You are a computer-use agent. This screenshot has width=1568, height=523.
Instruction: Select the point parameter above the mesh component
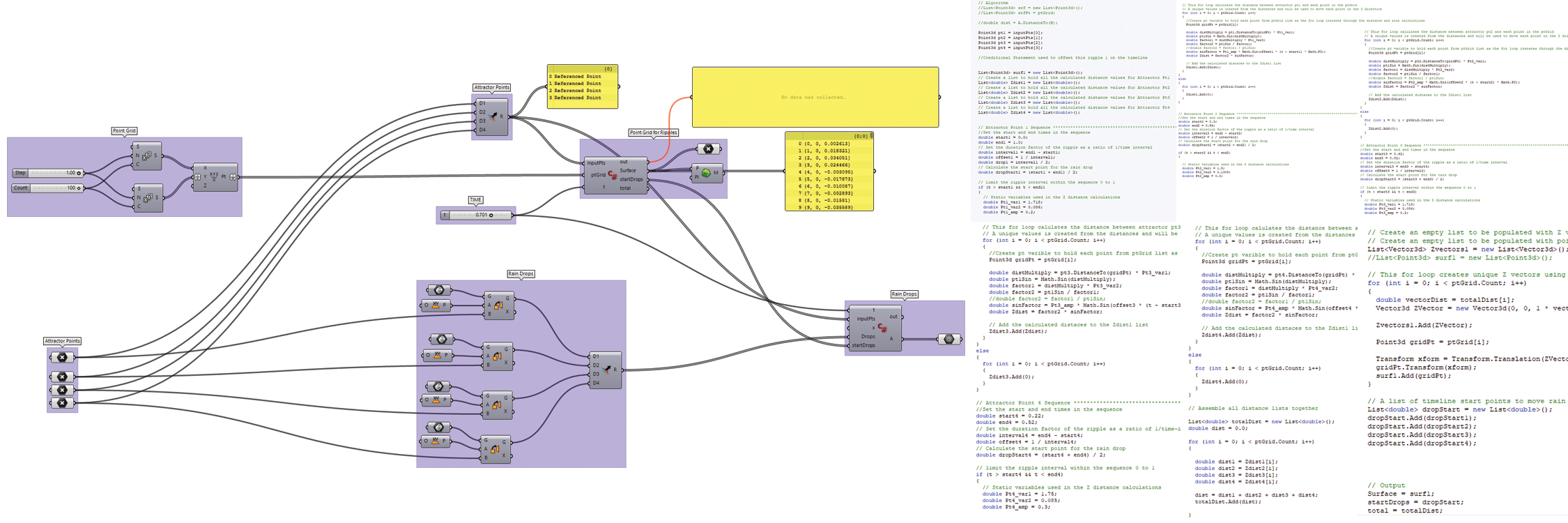click(x=709, y=149)
